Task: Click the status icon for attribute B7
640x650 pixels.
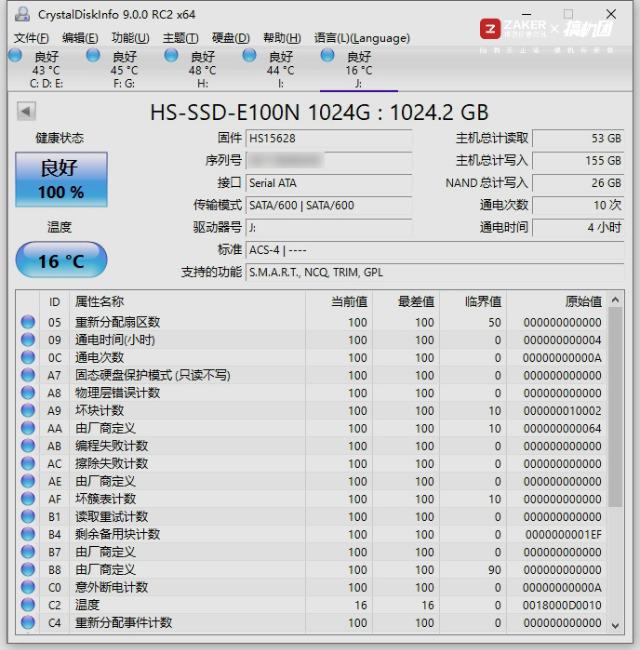Action: coord(28,552)
